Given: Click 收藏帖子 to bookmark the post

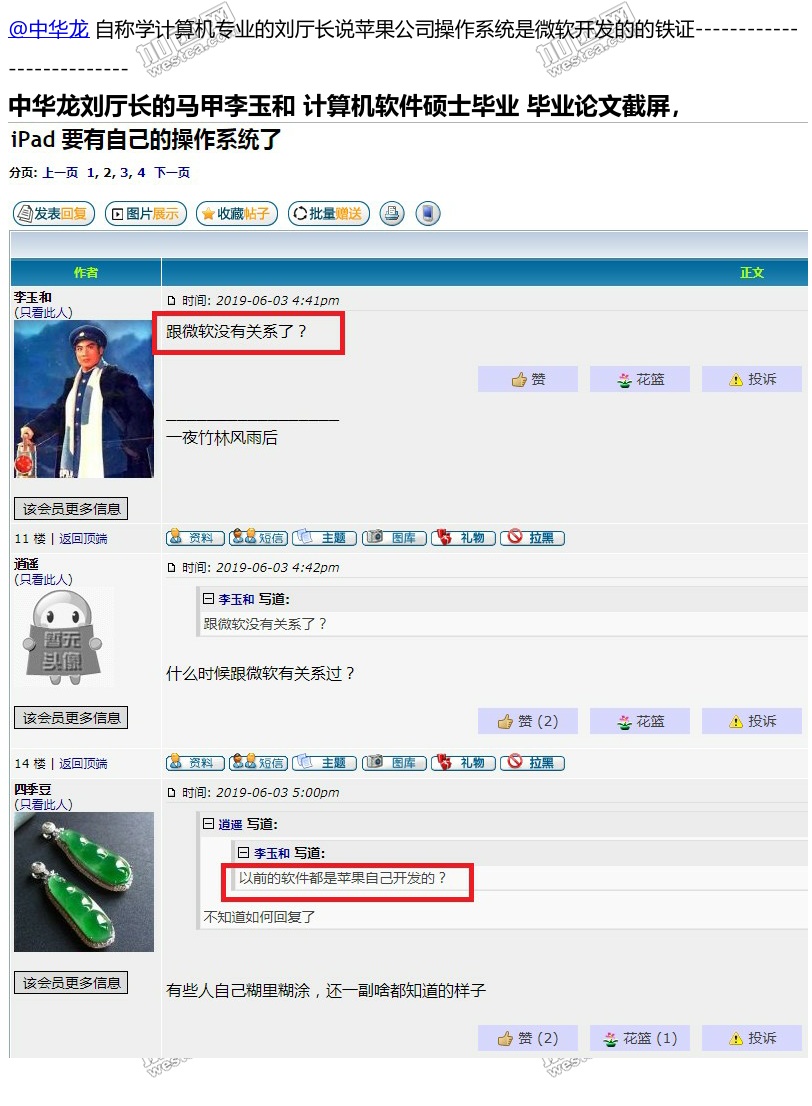Looking at the screenshot, I should [237, 213].
